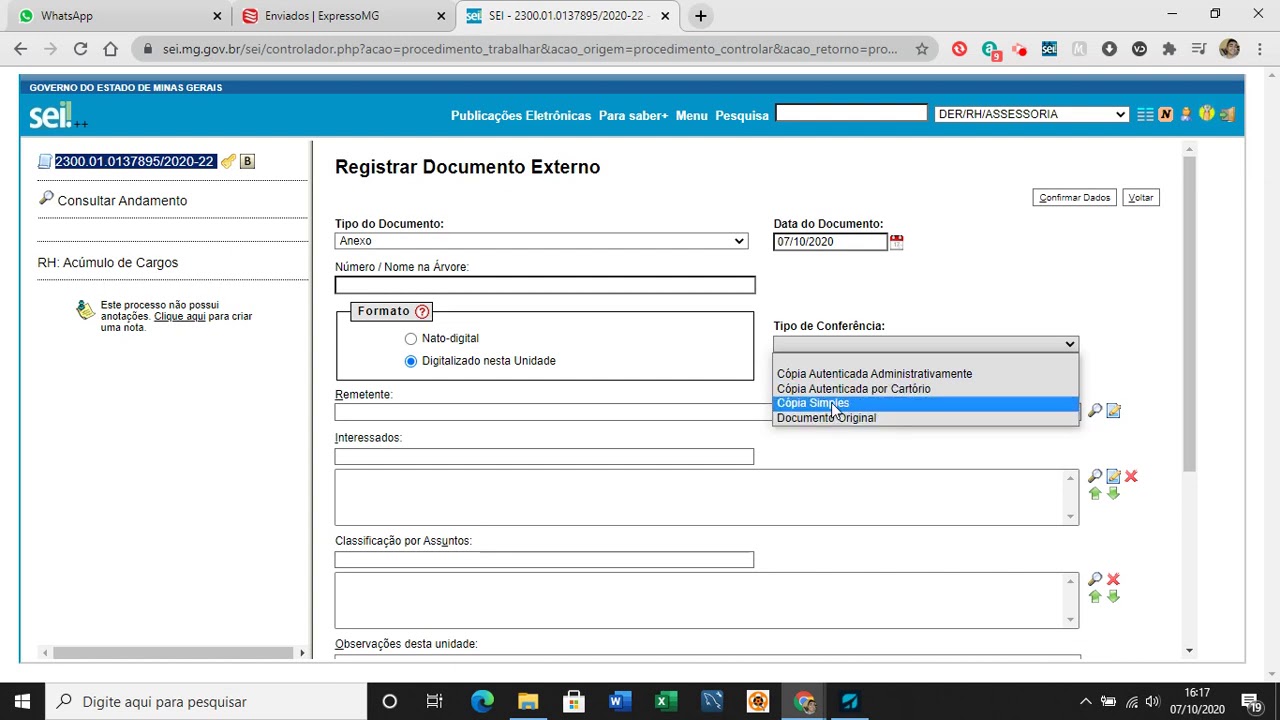Switch to the WhatsApp browser tab
The height and width of the screenshot is (720, 1280).
pyautogui.click(x=118, y=16)
